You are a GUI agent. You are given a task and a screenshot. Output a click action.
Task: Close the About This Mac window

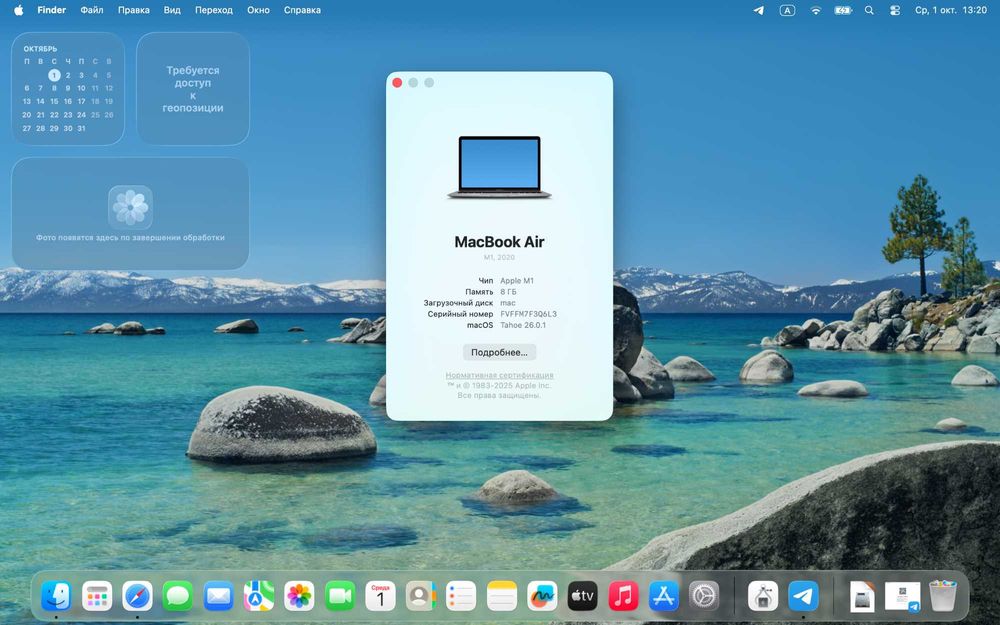tap(397, 83)
